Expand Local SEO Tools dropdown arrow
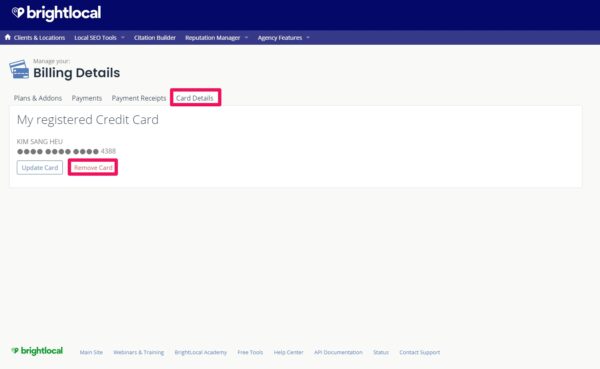 pyautogui.click(x=123, y=38)
